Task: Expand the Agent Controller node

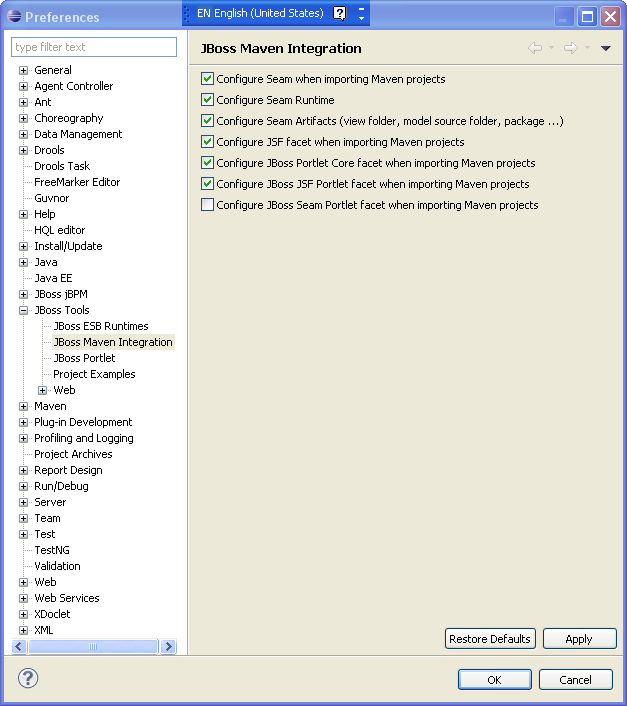Action: [x=23, y=86]
